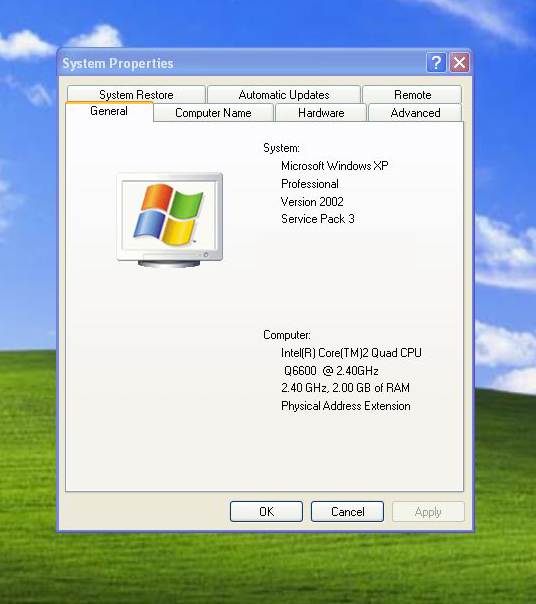Click the Physical Address Extension text
This screenshot has width=536, height=604.
[x=346, y=406]
